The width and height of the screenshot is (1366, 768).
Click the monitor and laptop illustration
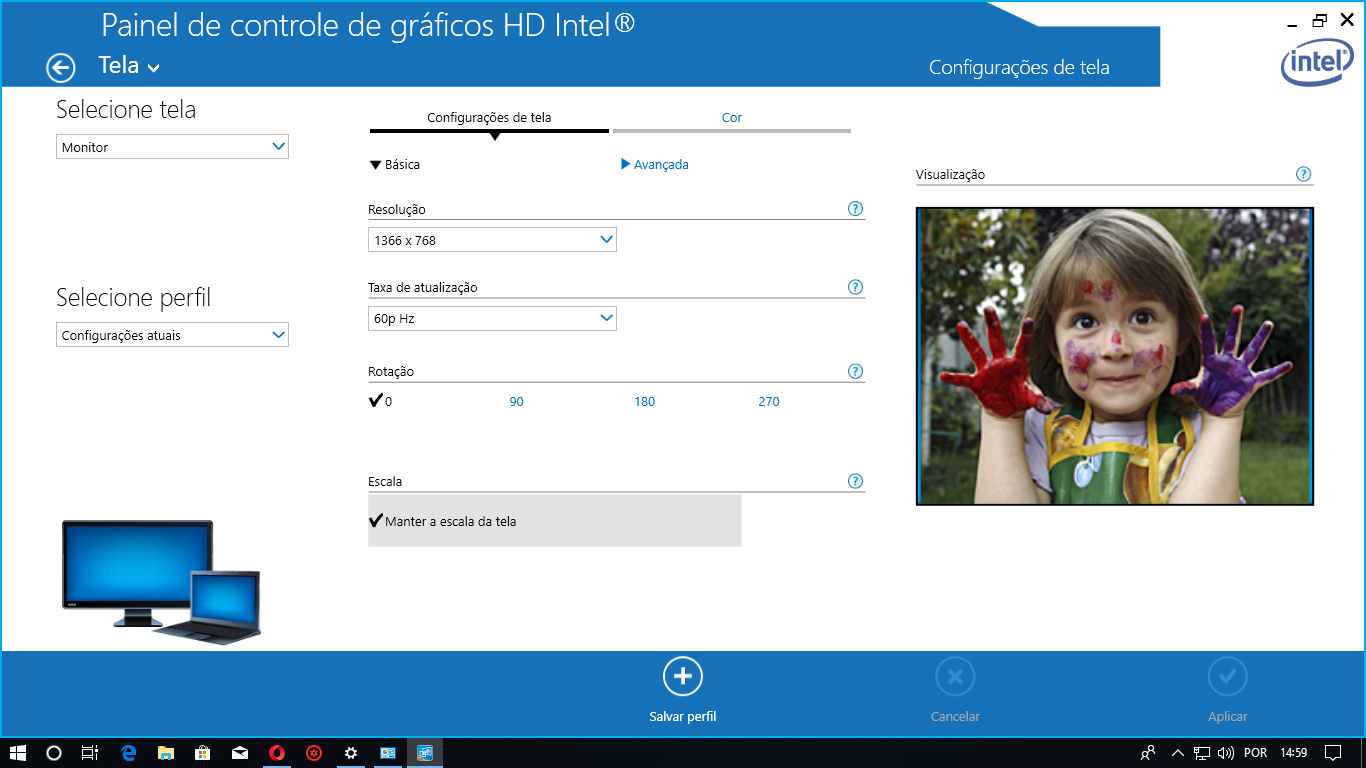161,580
